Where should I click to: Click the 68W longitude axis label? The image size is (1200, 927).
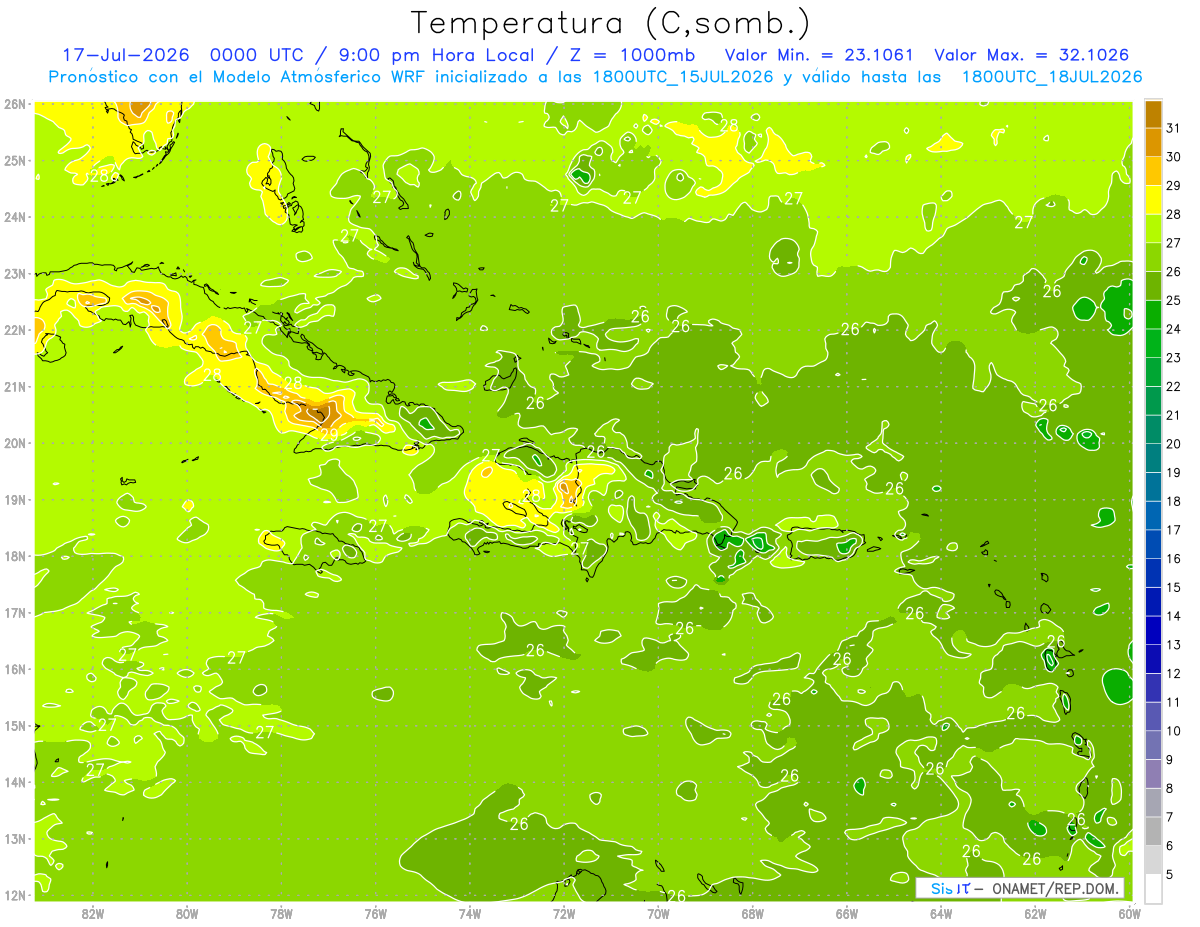click(753, 913)
